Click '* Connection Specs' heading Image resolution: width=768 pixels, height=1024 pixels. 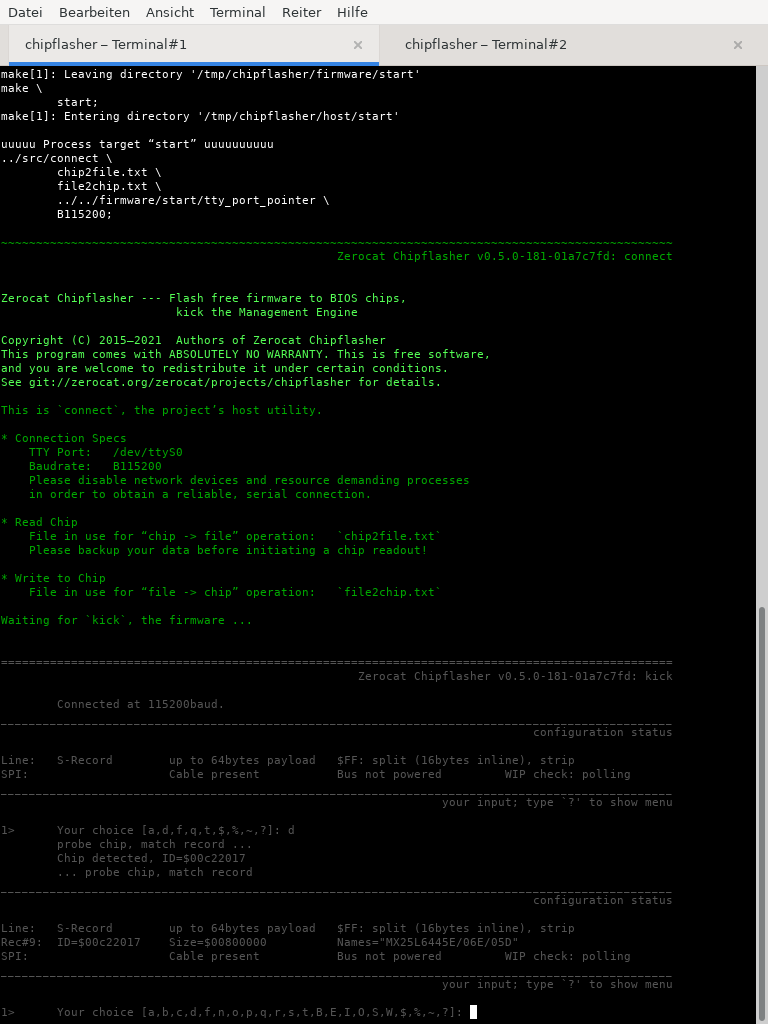(63, 438)
